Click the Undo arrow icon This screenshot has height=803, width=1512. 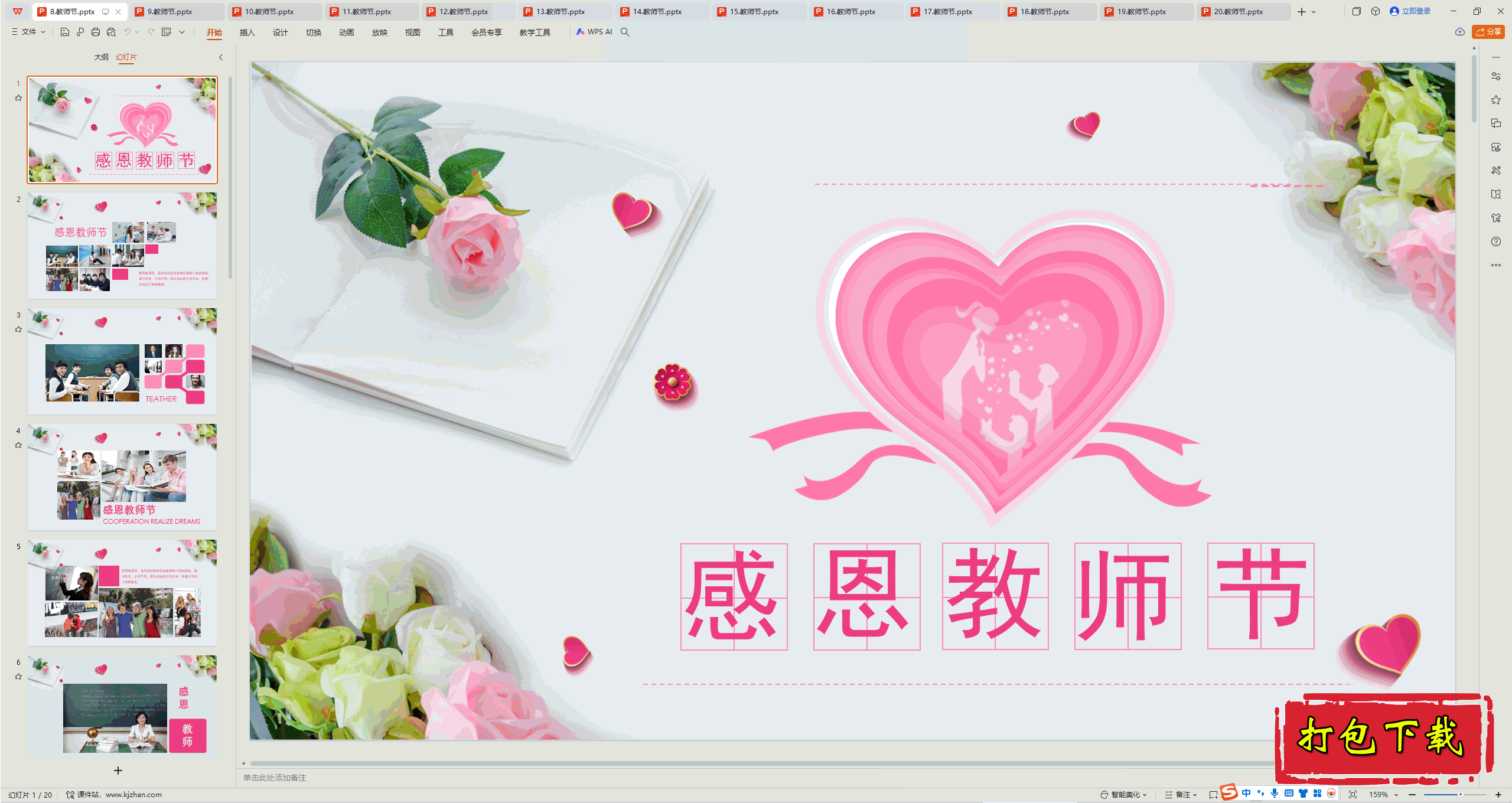click(127, 32)
